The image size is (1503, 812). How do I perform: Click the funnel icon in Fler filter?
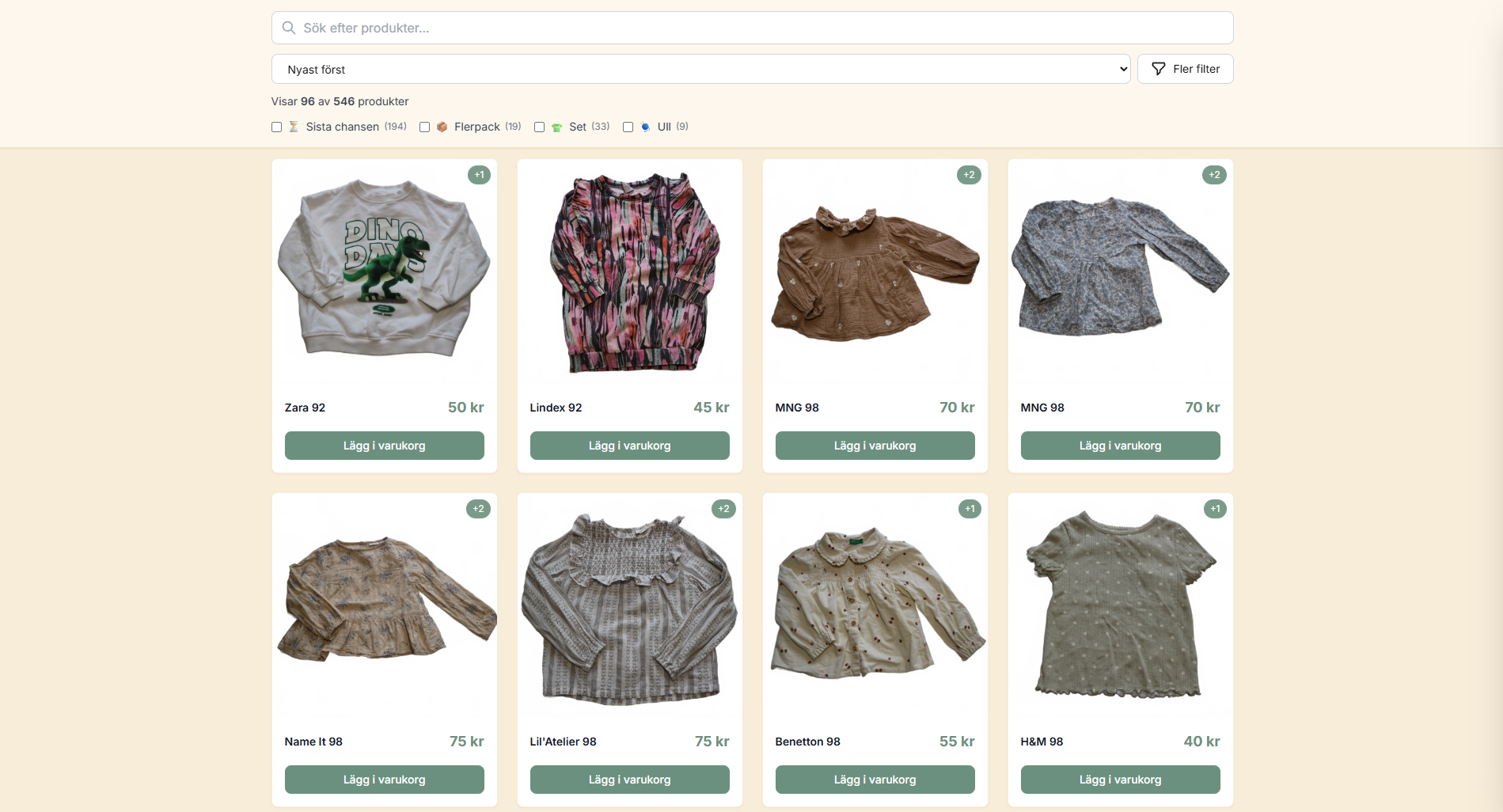point(1158,69)
